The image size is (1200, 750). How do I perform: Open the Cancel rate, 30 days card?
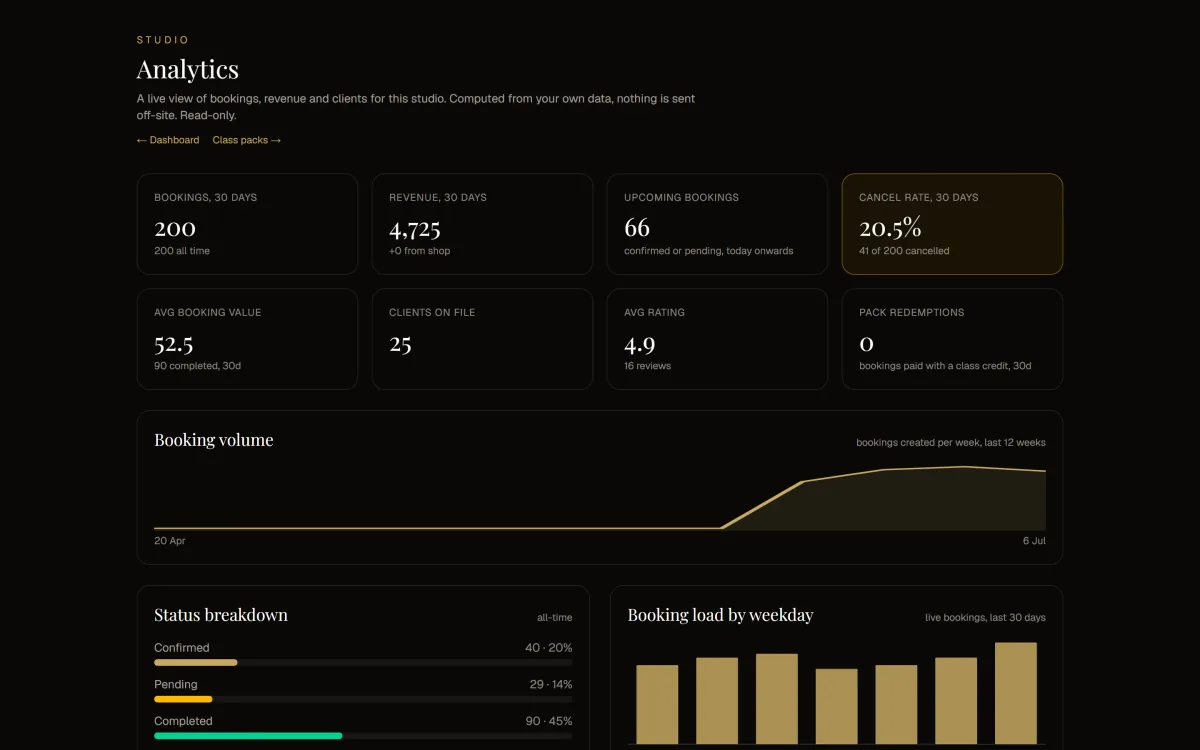coord(952,224)
